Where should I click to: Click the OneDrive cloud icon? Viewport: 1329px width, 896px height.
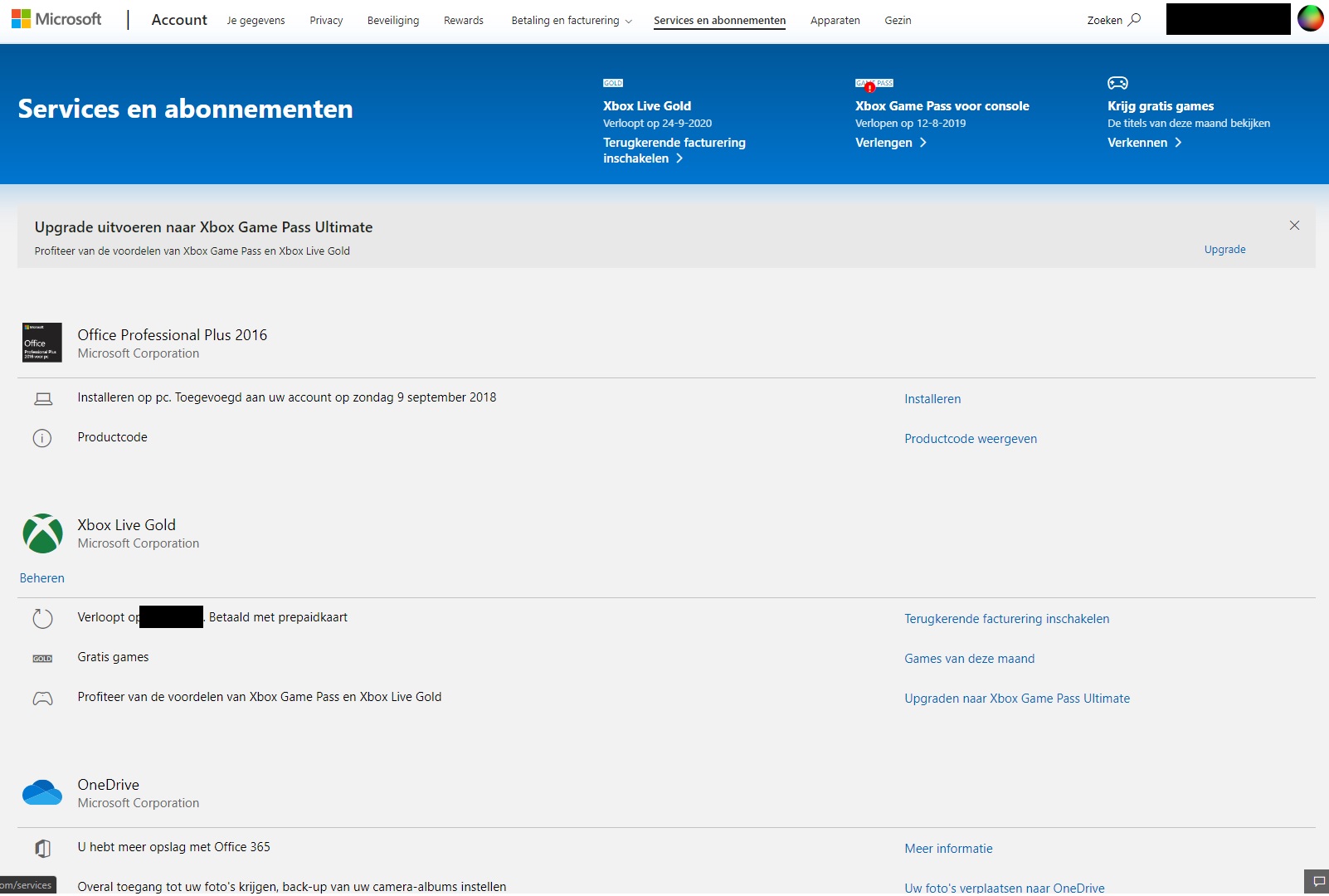pos(42,793)
